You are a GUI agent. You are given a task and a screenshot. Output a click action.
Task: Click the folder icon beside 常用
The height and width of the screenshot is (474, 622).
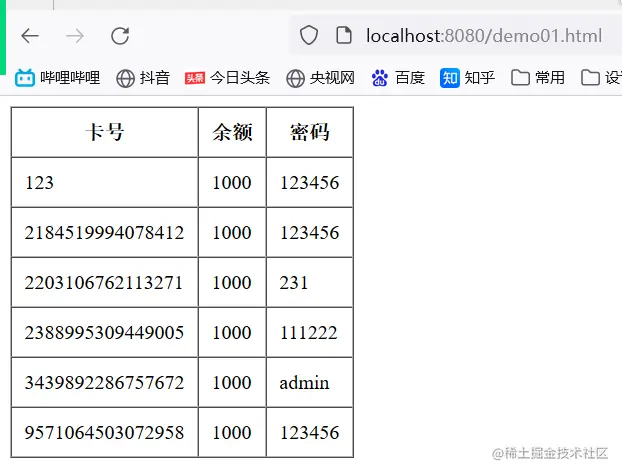tap(520, 78)
